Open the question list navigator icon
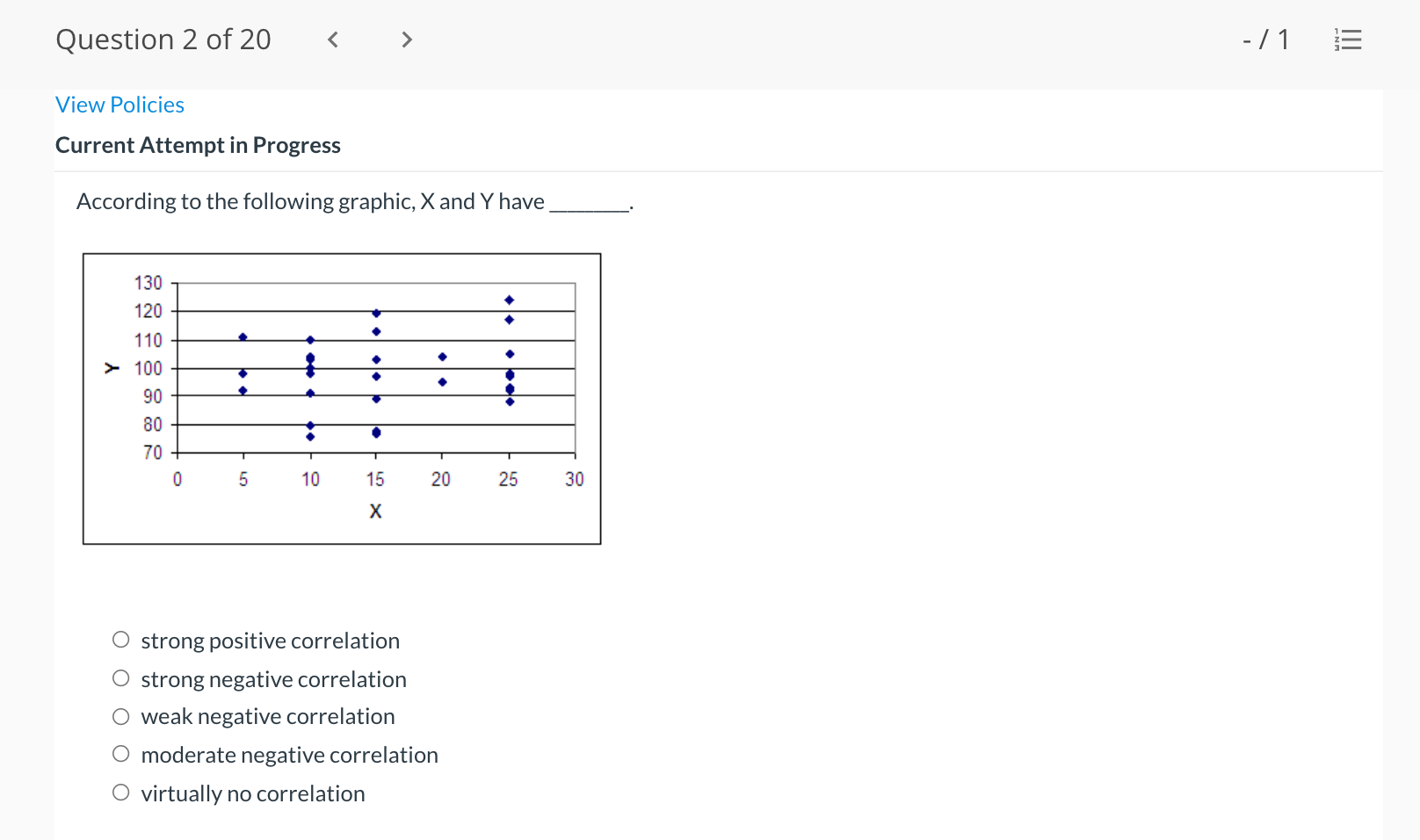 [1348, 39]
